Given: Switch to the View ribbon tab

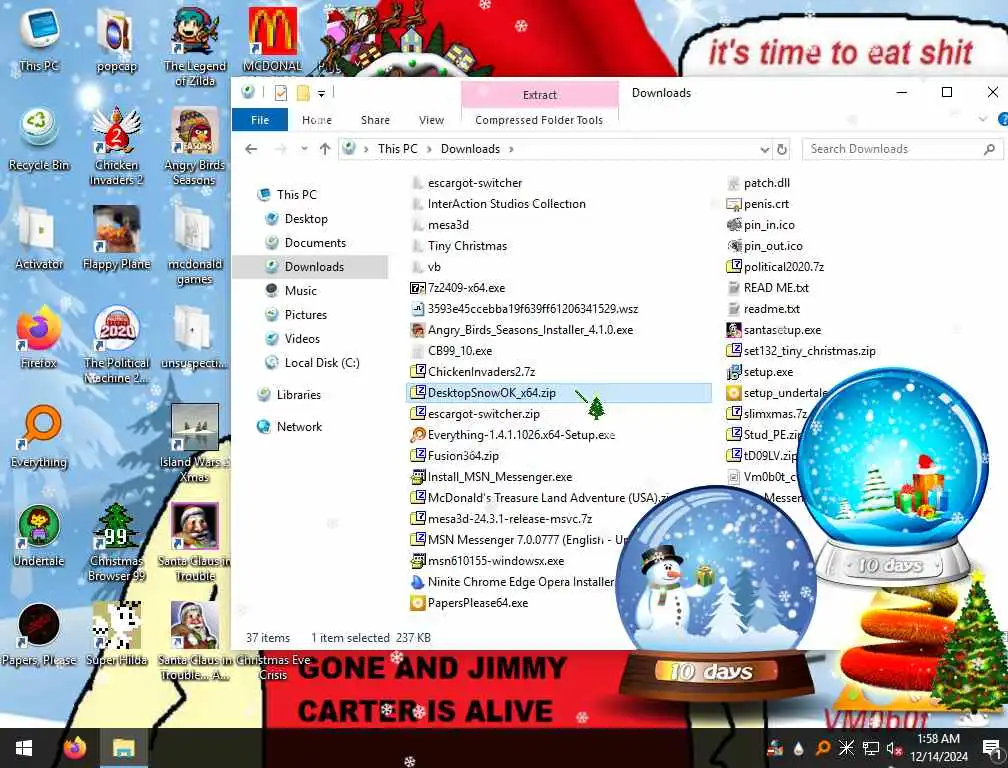Looking at the screenshot, I should 431,120.
